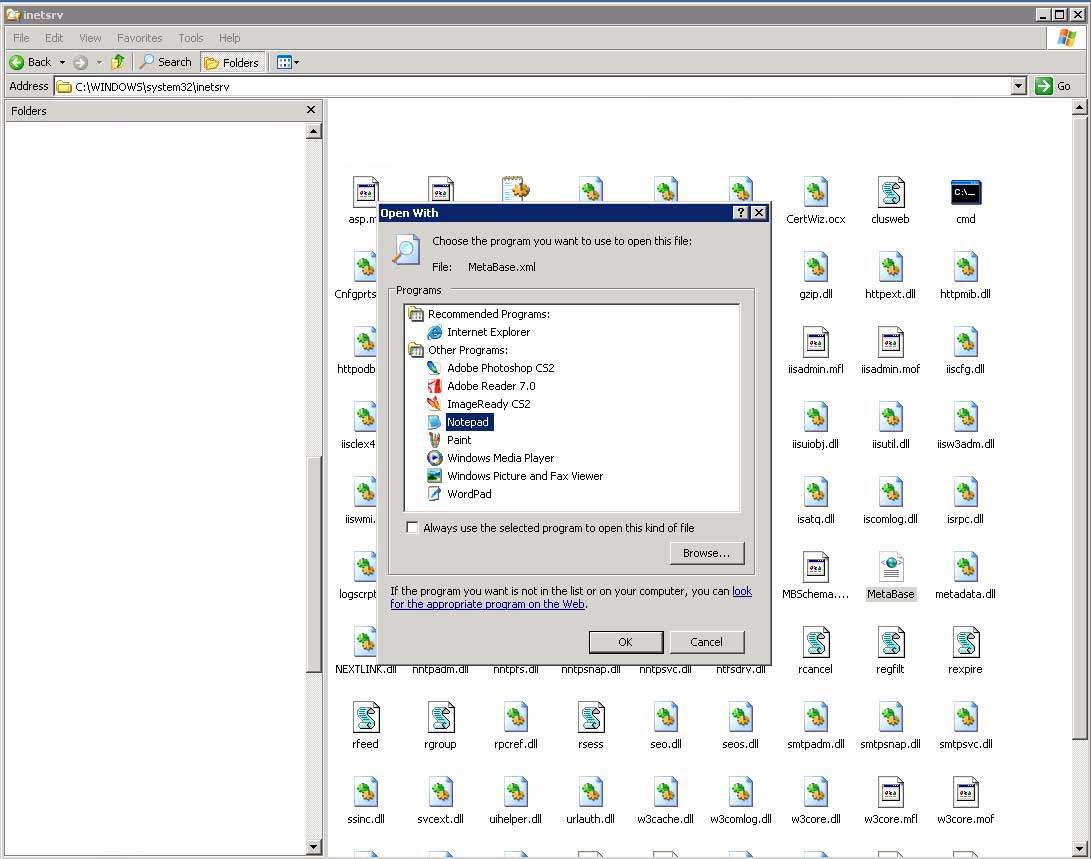Viewport: 1091px width, 859px height.
Task: Click the Go button beside the address bar
Action: [x=1053, y=86]
